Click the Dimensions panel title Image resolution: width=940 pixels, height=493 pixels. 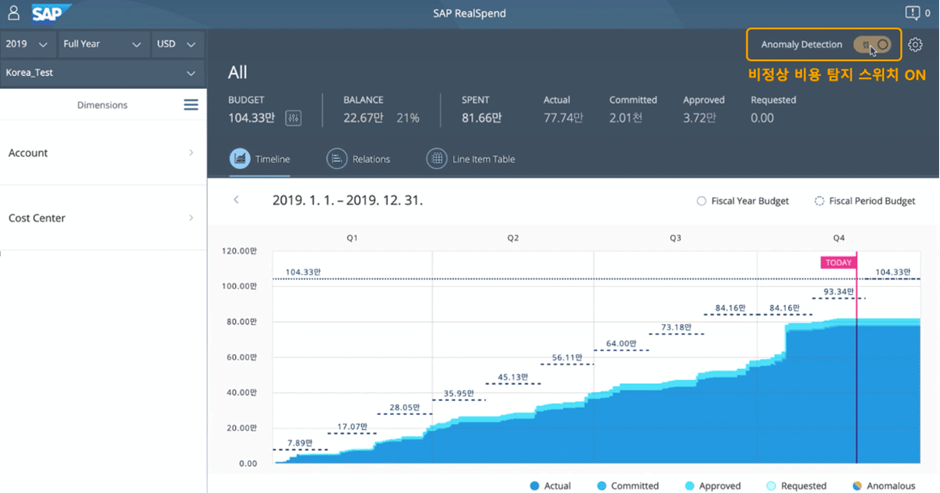click(x=102, y=105)
